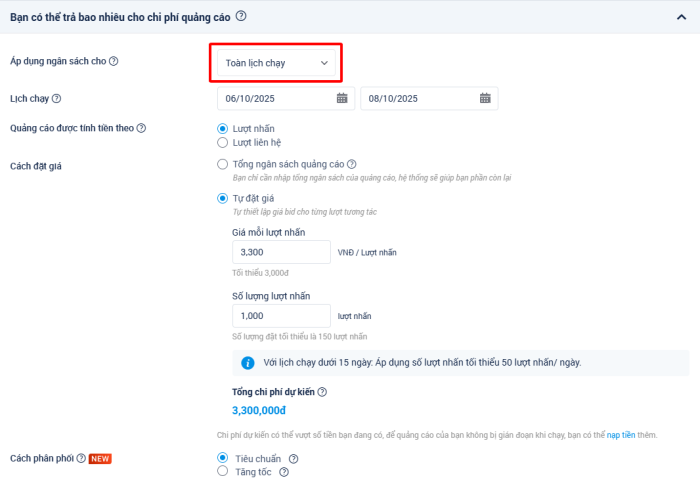Click Giá mỗi lượt nhắn price field

click(x=281, y=252)
